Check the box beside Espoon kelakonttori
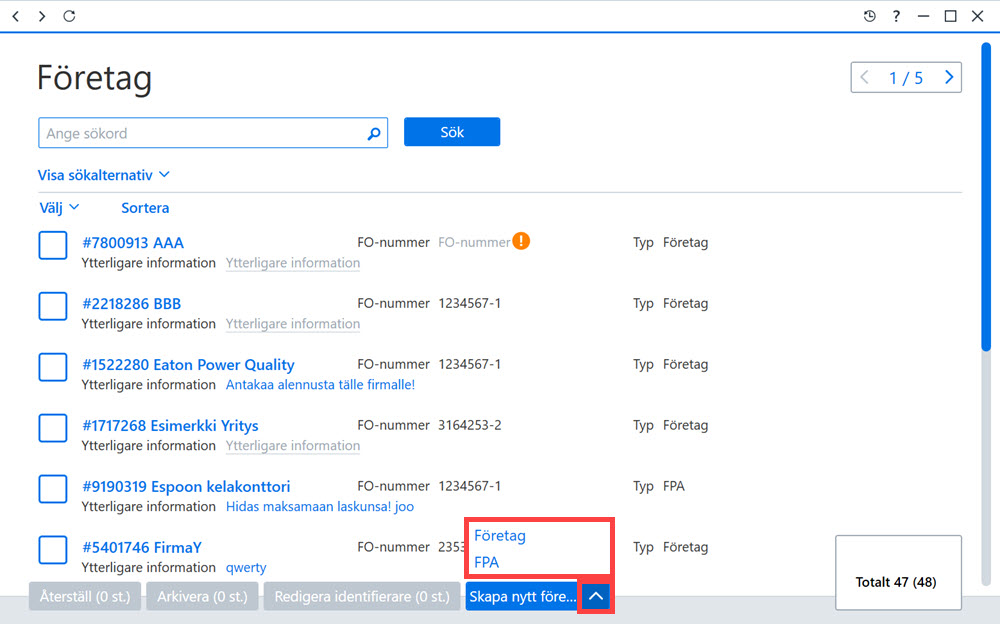Image resolution: width=1000 pixels, height=624 pixels. point(53,489)
